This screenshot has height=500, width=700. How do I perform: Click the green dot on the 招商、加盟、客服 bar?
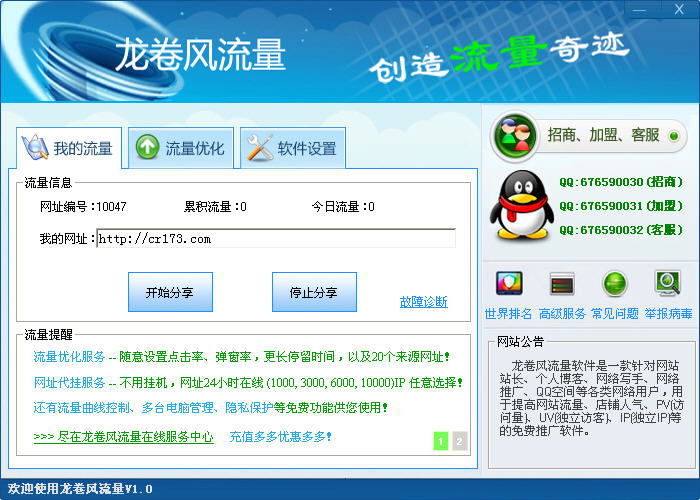[x=674, y=136]
